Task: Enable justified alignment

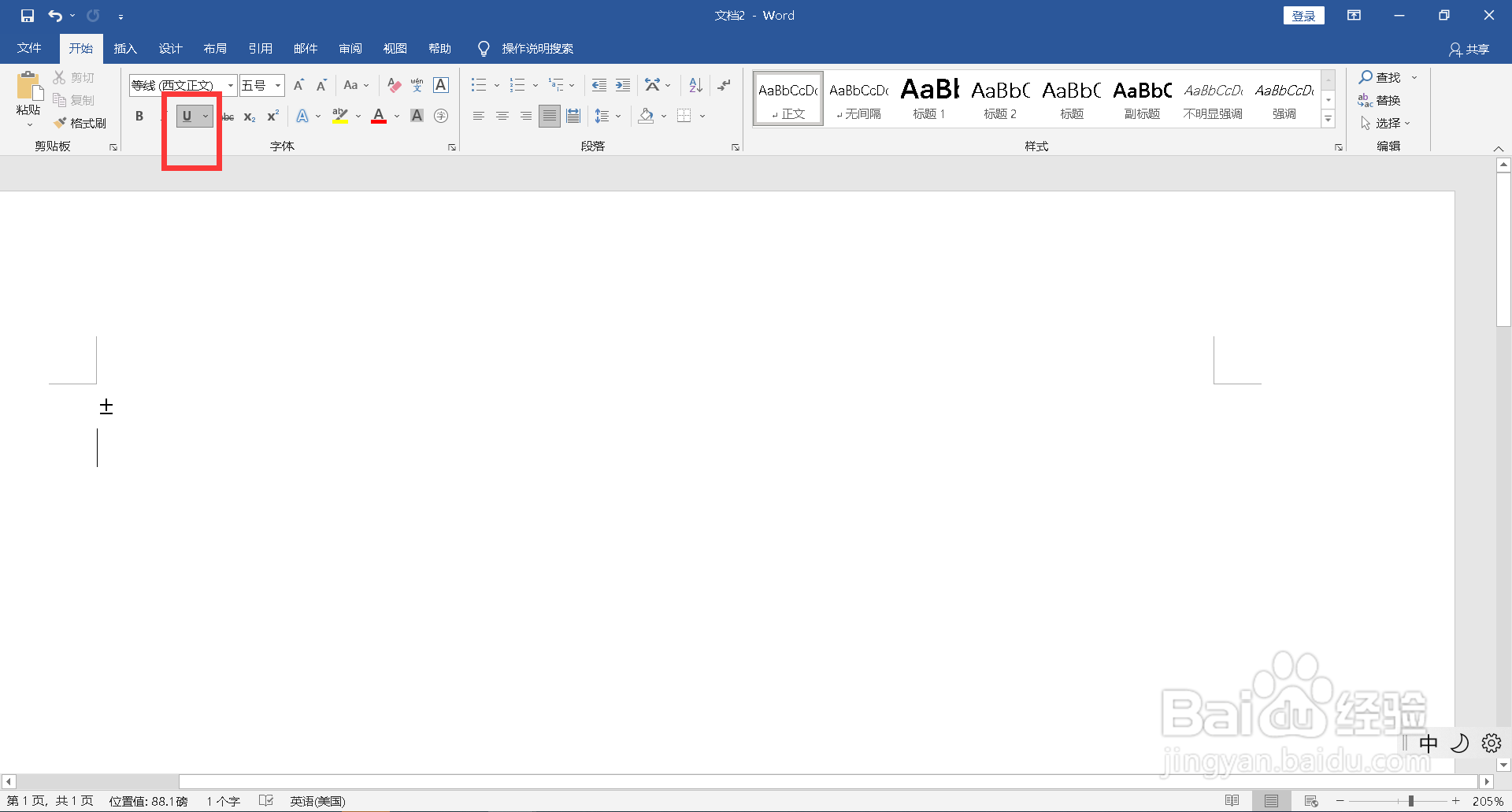Action: click(550, 116)
